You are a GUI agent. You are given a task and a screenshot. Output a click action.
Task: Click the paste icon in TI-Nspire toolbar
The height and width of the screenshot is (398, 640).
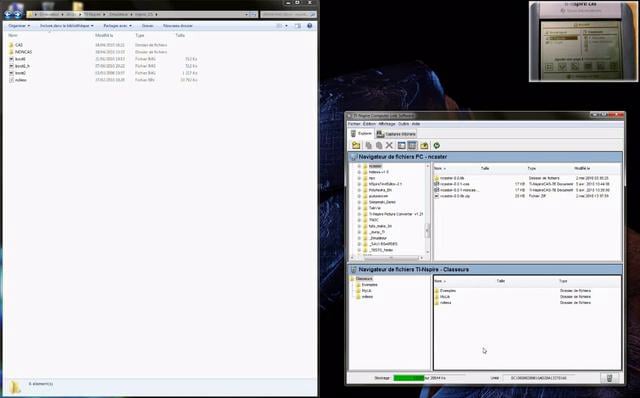click(x=379, y=145)
